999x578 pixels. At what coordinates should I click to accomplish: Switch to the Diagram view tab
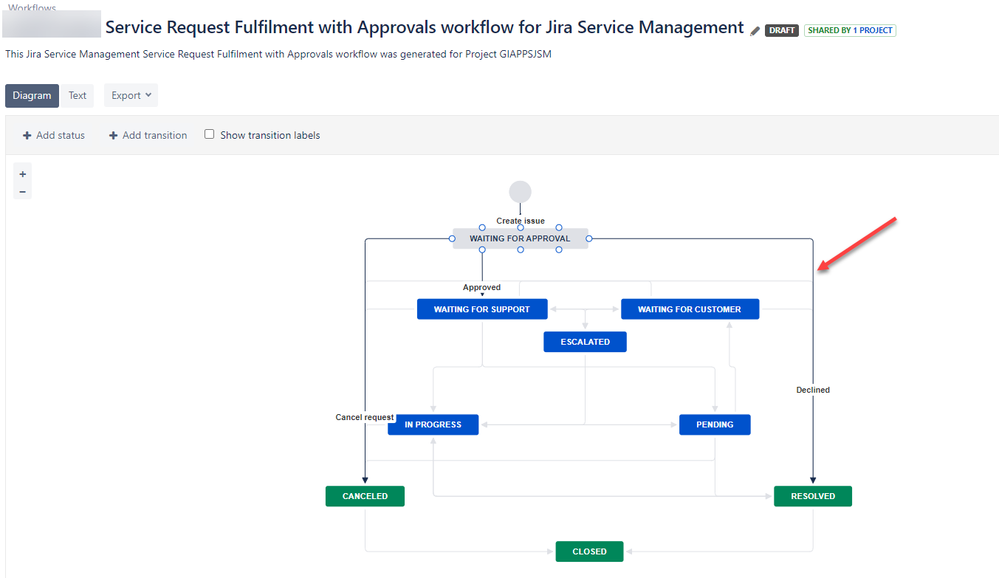point(32,96)
